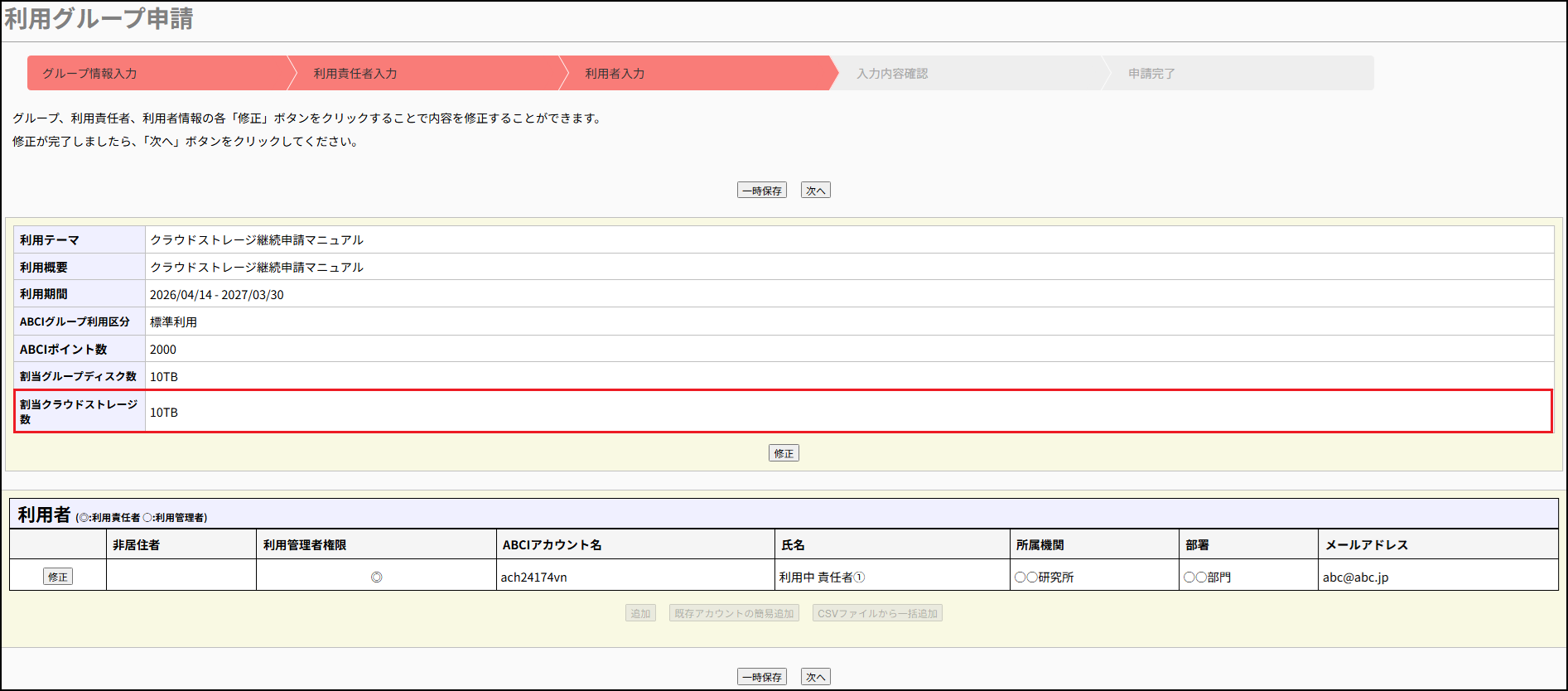This screenshot has height=691, width=1568.
Task: Click 修正 button under group information table
Action: [784, 453]
